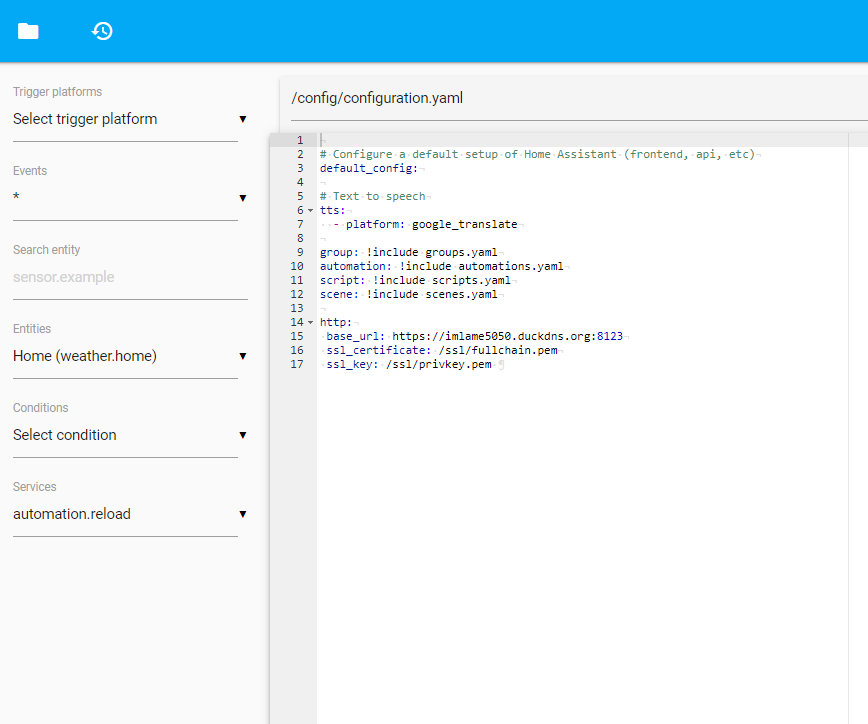
Task: Click the default_config: line in editor
Action: click(369, 168)
